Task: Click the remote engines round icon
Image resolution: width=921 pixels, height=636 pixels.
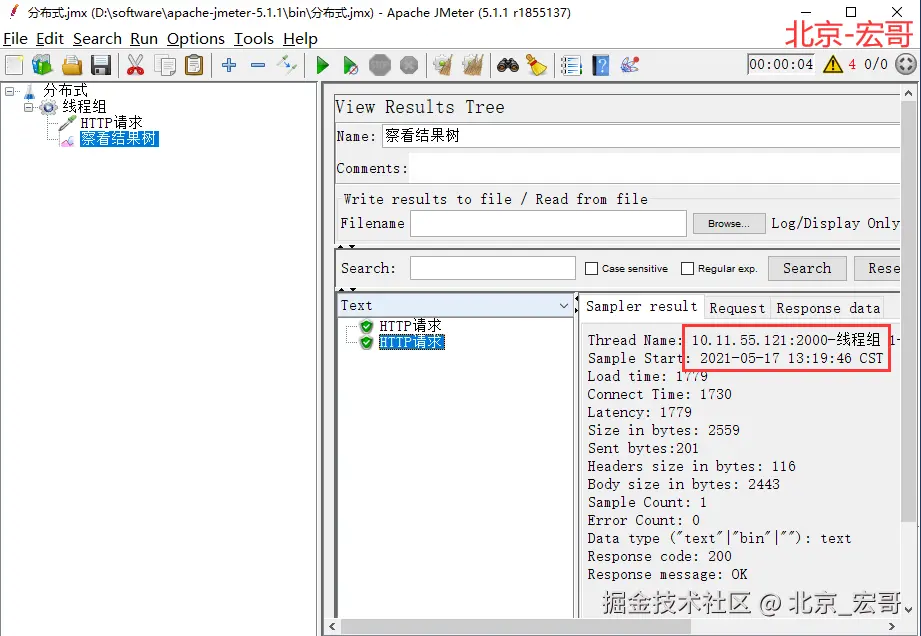Action: point(906,63)
